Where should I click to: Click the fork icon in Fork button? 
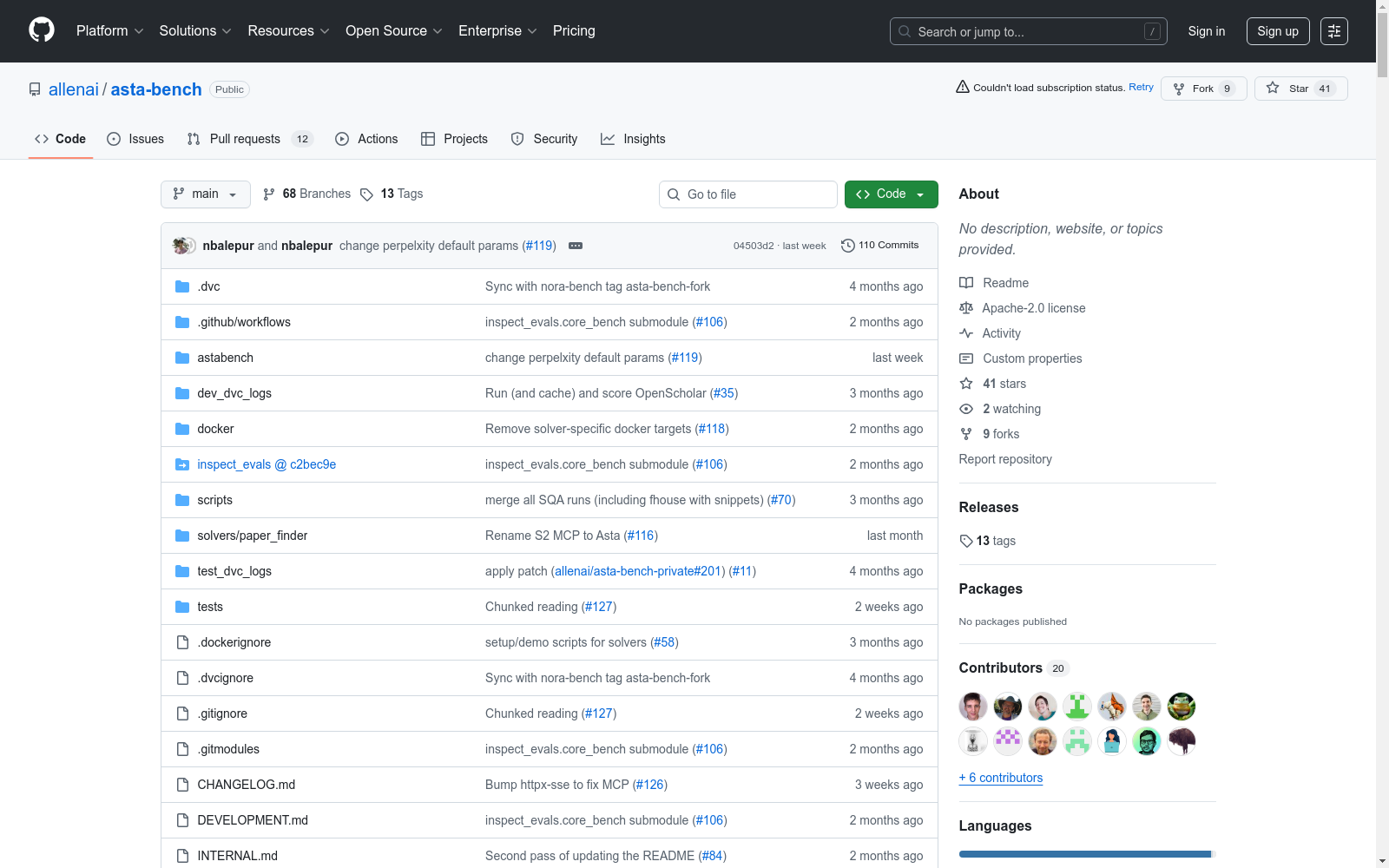point(1179,89)
